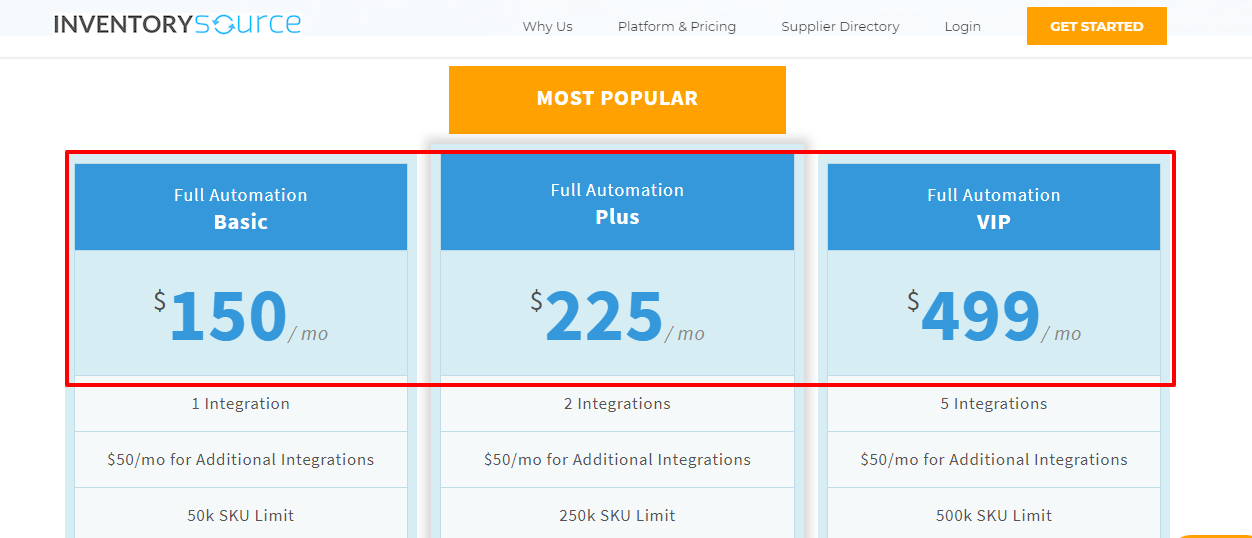Click the $225 per month price
Image resolution: width=1252 pixels, height=538 pixels.
(617, 316)
